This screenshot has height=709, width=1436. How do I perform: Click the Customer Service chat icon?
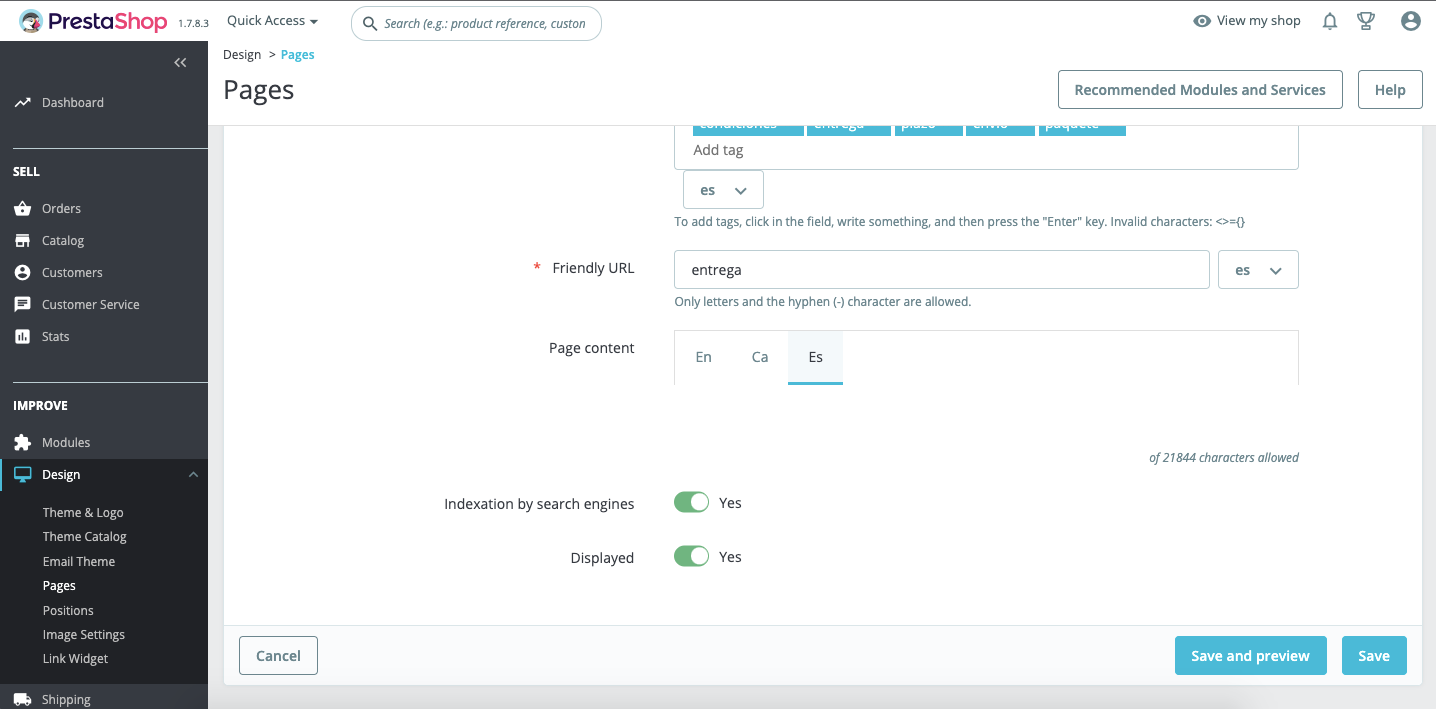click(x=22, y=304)
